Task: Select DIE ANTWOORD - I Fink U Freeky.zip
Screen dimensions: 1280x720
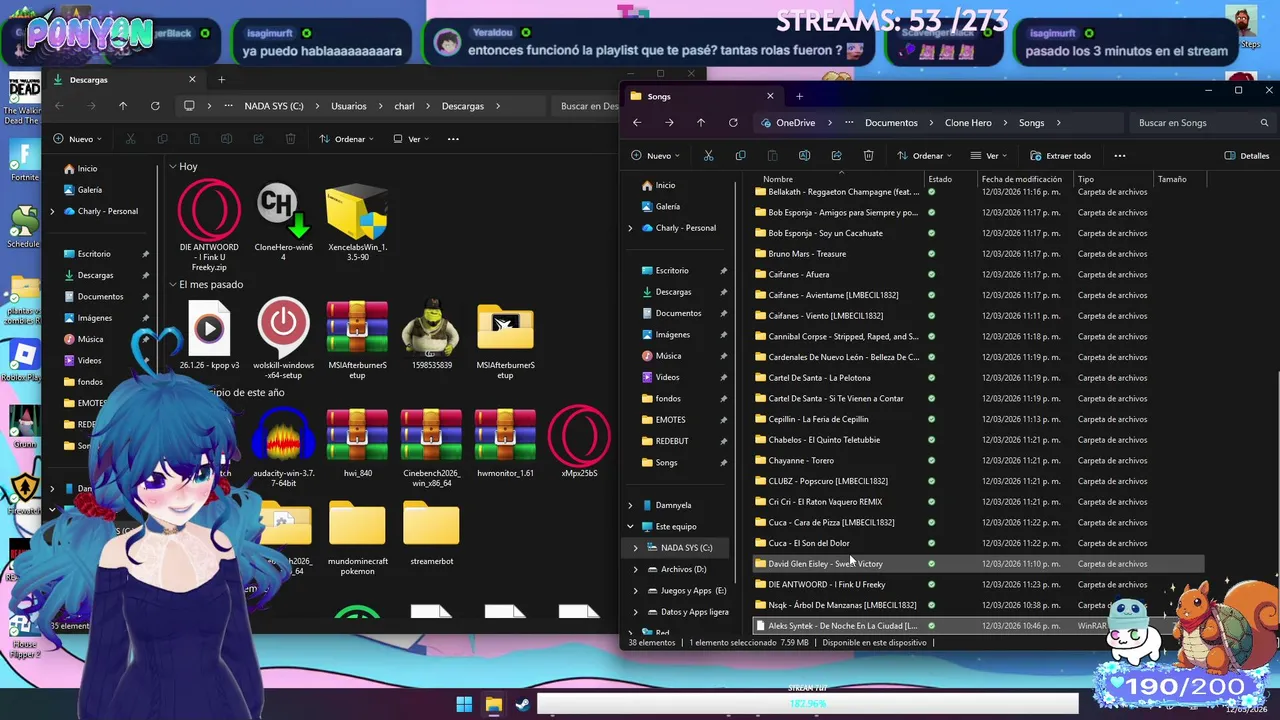Action: tap(209, 226)
